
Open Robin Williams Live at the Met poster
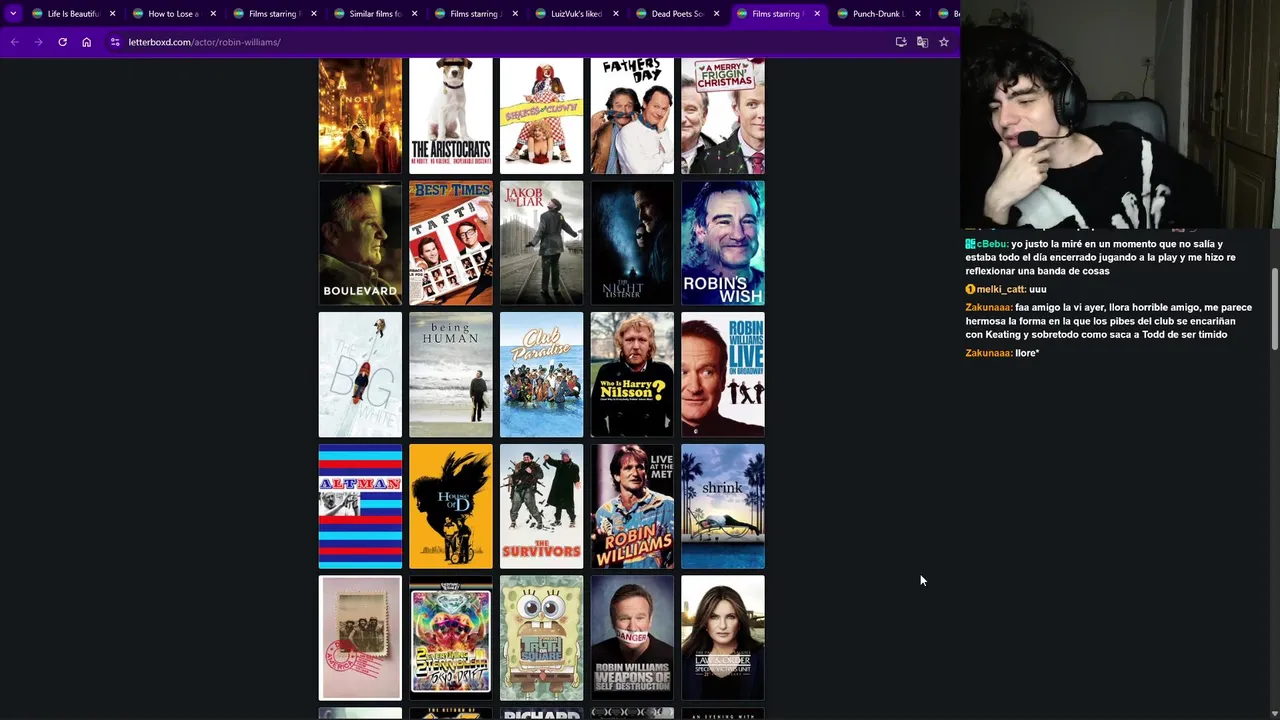[632, 506]
